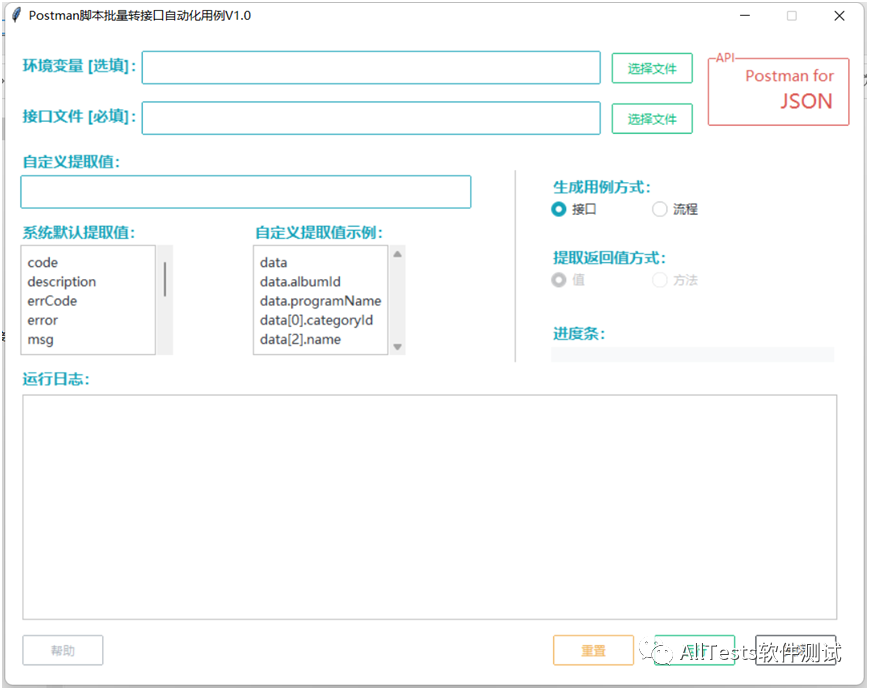The height and width of the screenshot is (690, 869).
Task: Select "data[2].name" in the examples list
Action: [x=300, y=339]
